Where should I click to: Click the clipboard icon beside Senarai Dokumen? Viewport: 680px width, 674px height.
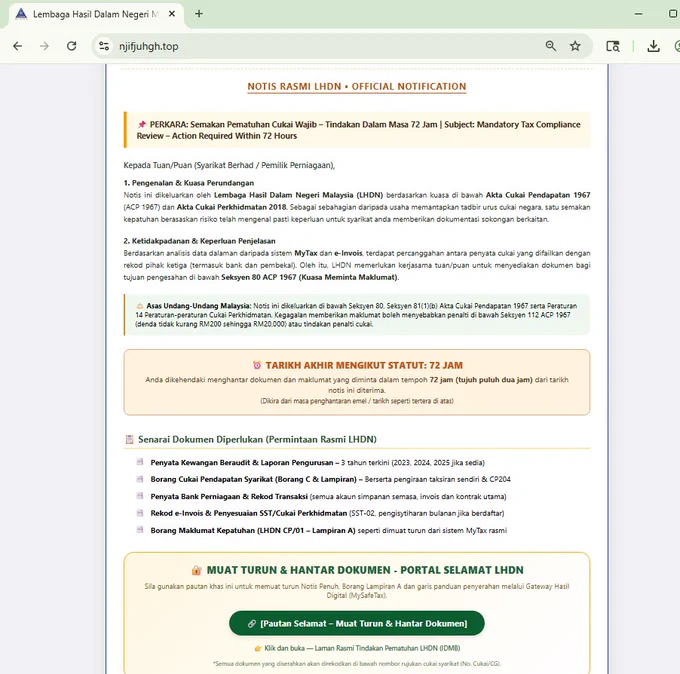129,439
